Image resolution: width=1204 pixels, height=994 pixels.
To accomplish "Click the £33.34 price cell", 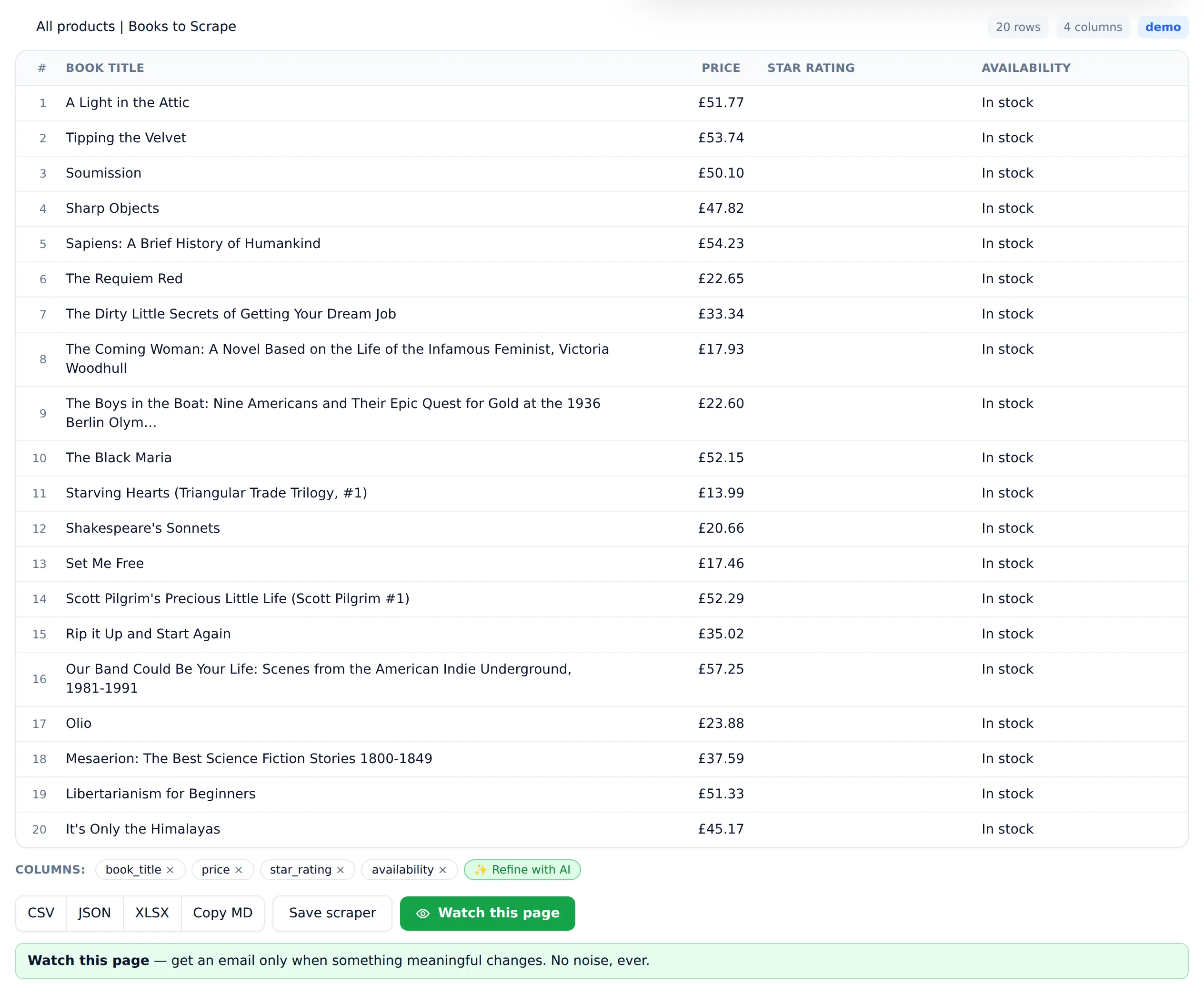I will coord(721,314).
